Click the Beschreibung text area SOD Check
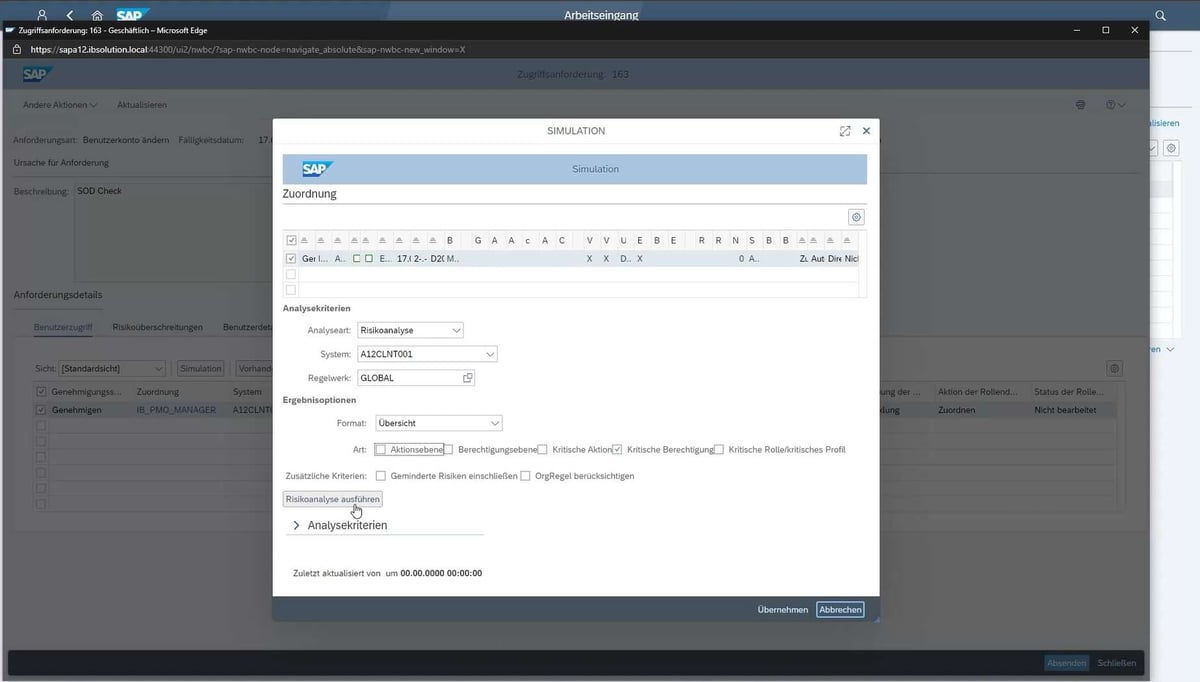This screenshot has height=682, width=1200. pos(172,232)
